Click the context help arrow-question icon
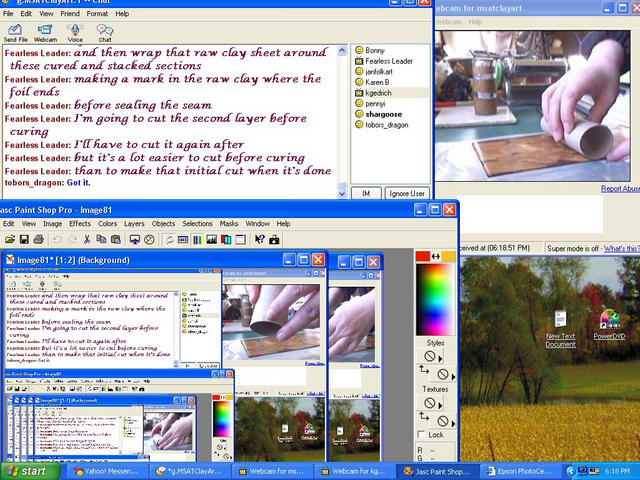The height and width of the screenshot is (480, 640). [260, 240]
